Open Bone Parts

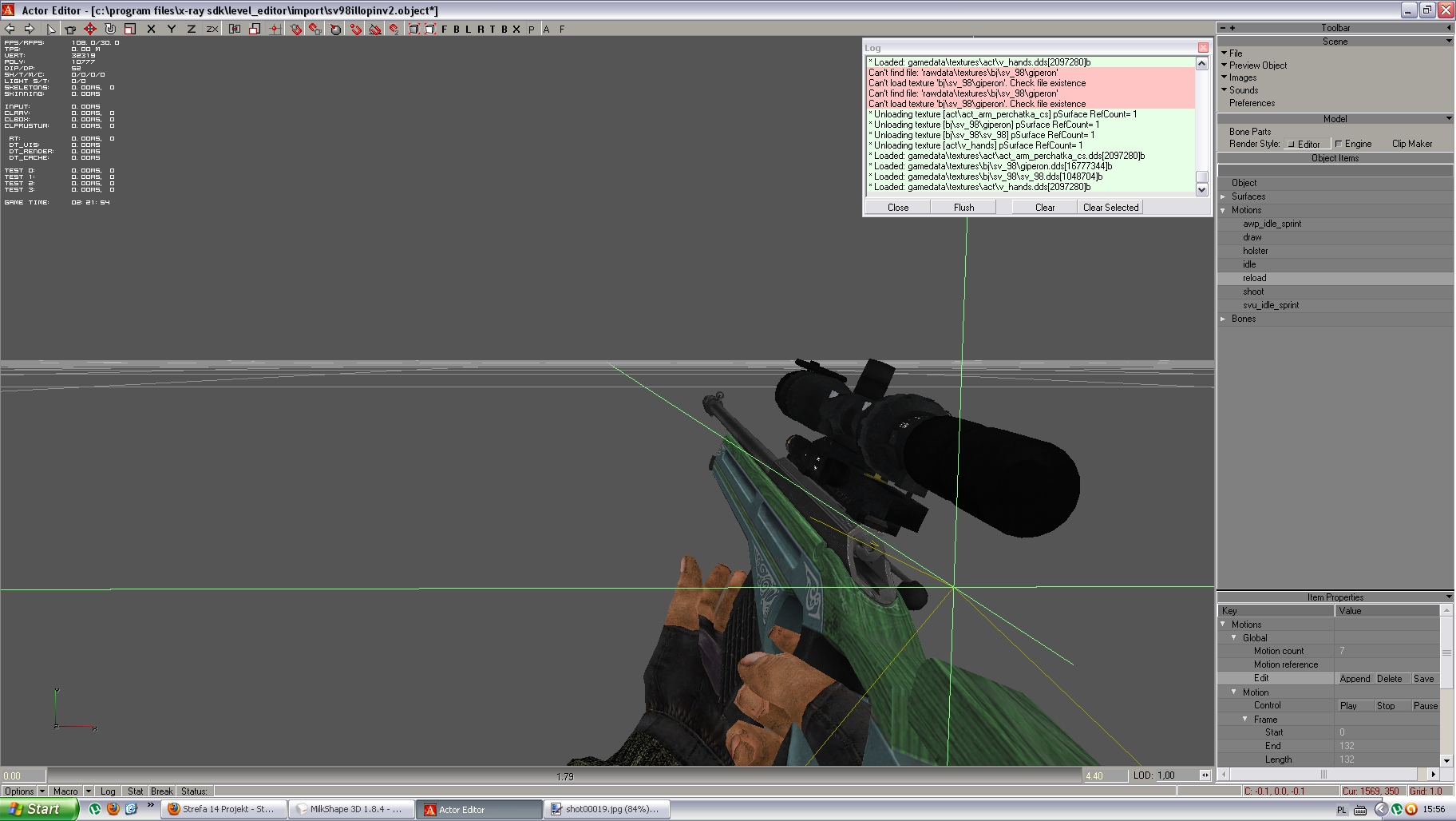pyautogui.click(x=1250, y=132)
